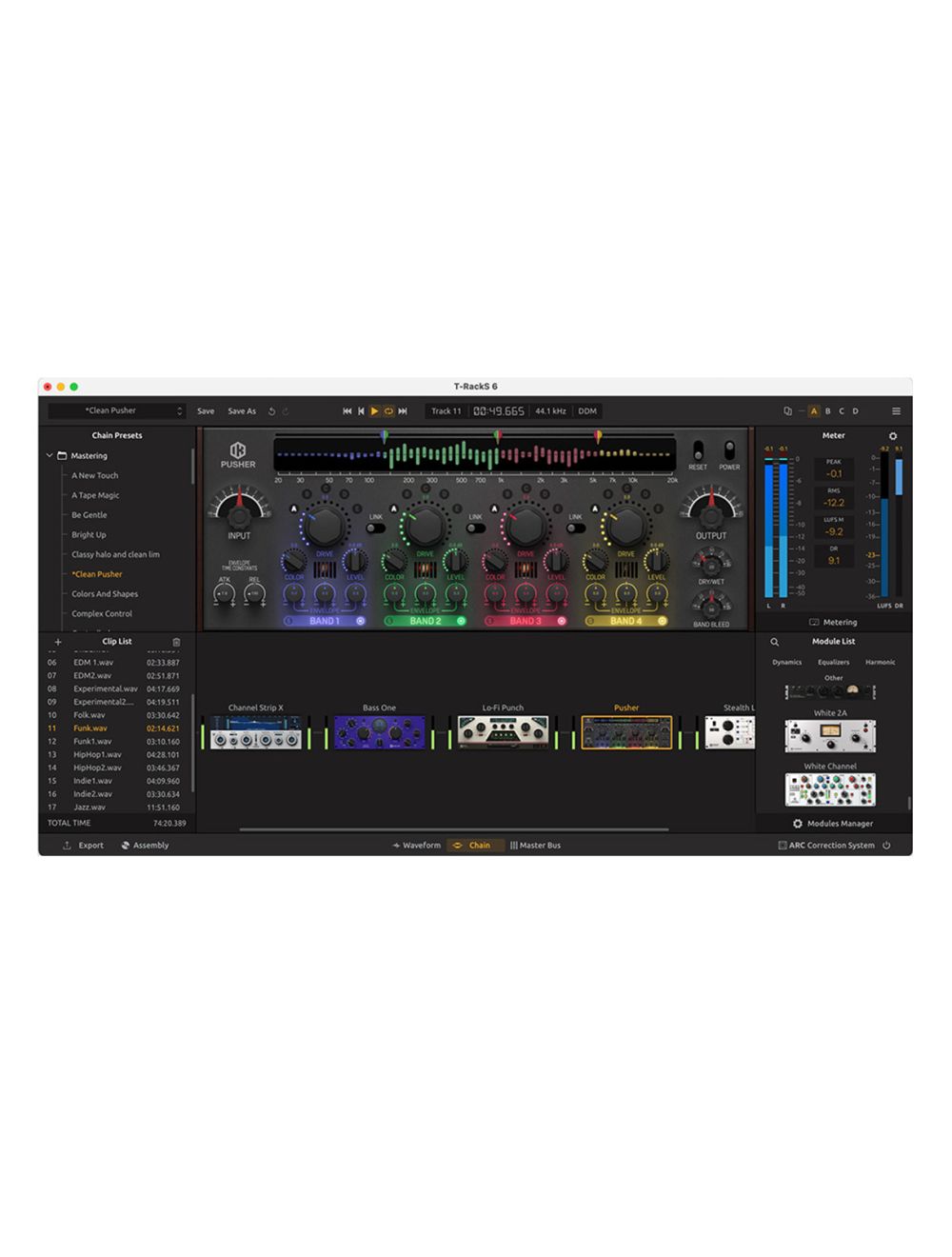Enable the Loop icon next to Play
The height and width of the screenshot is (1257, 952).
coord(388,410)
